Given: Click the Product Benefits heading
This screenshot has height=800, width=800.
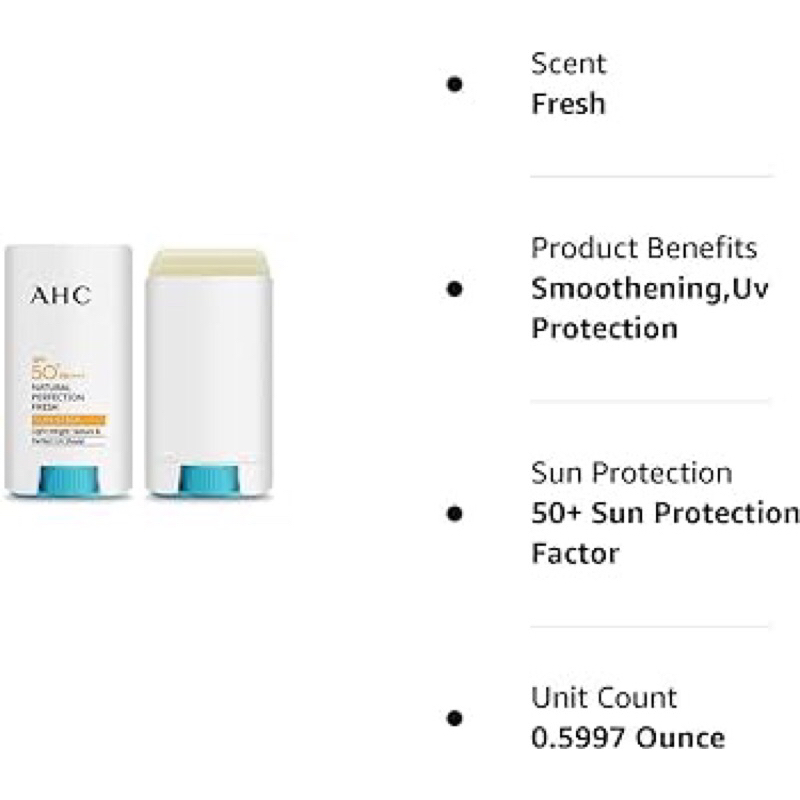Looking at the screenshot, I should [x=644, y=248].
